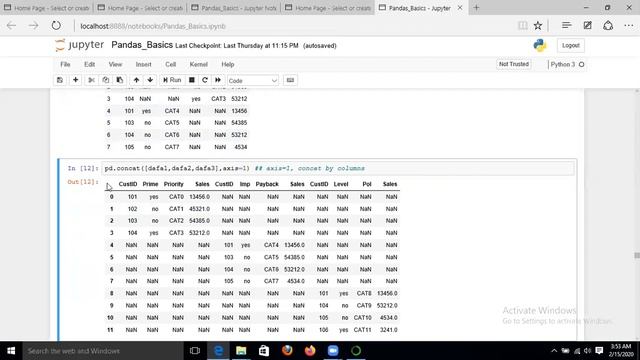Open the Help menu
This screenshot has width=640, height=360.
(228, 64)
